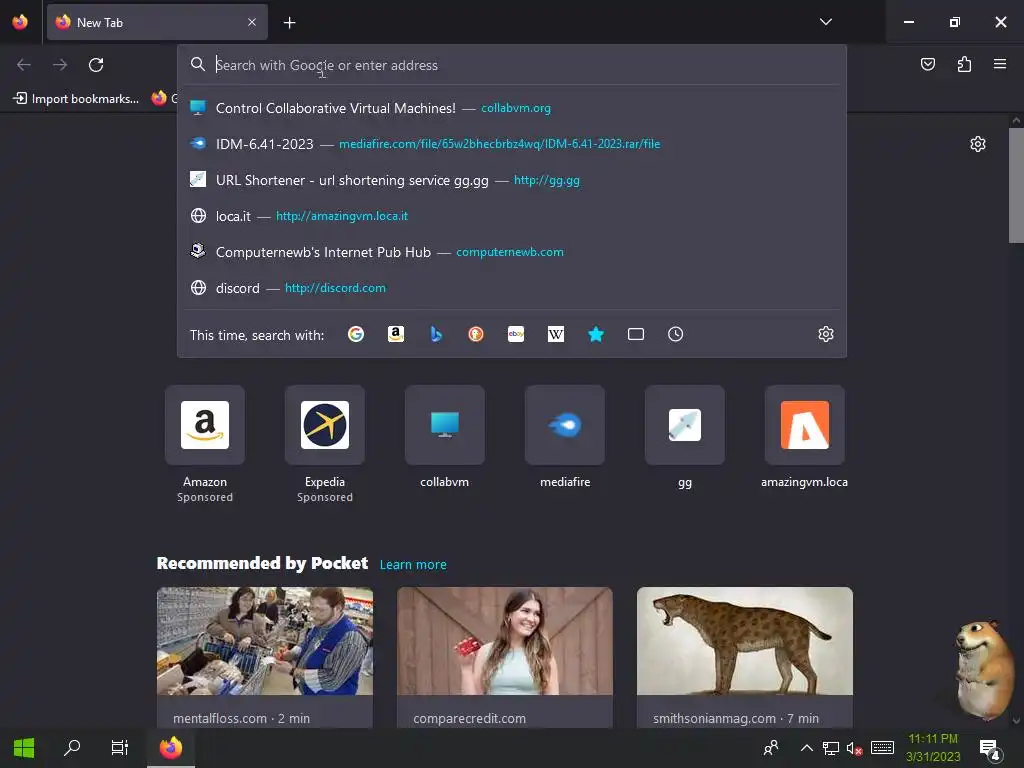Open search settings gear in dropdown
Image resolution: width=1024 pixels, height=768 pixels.
825,334
